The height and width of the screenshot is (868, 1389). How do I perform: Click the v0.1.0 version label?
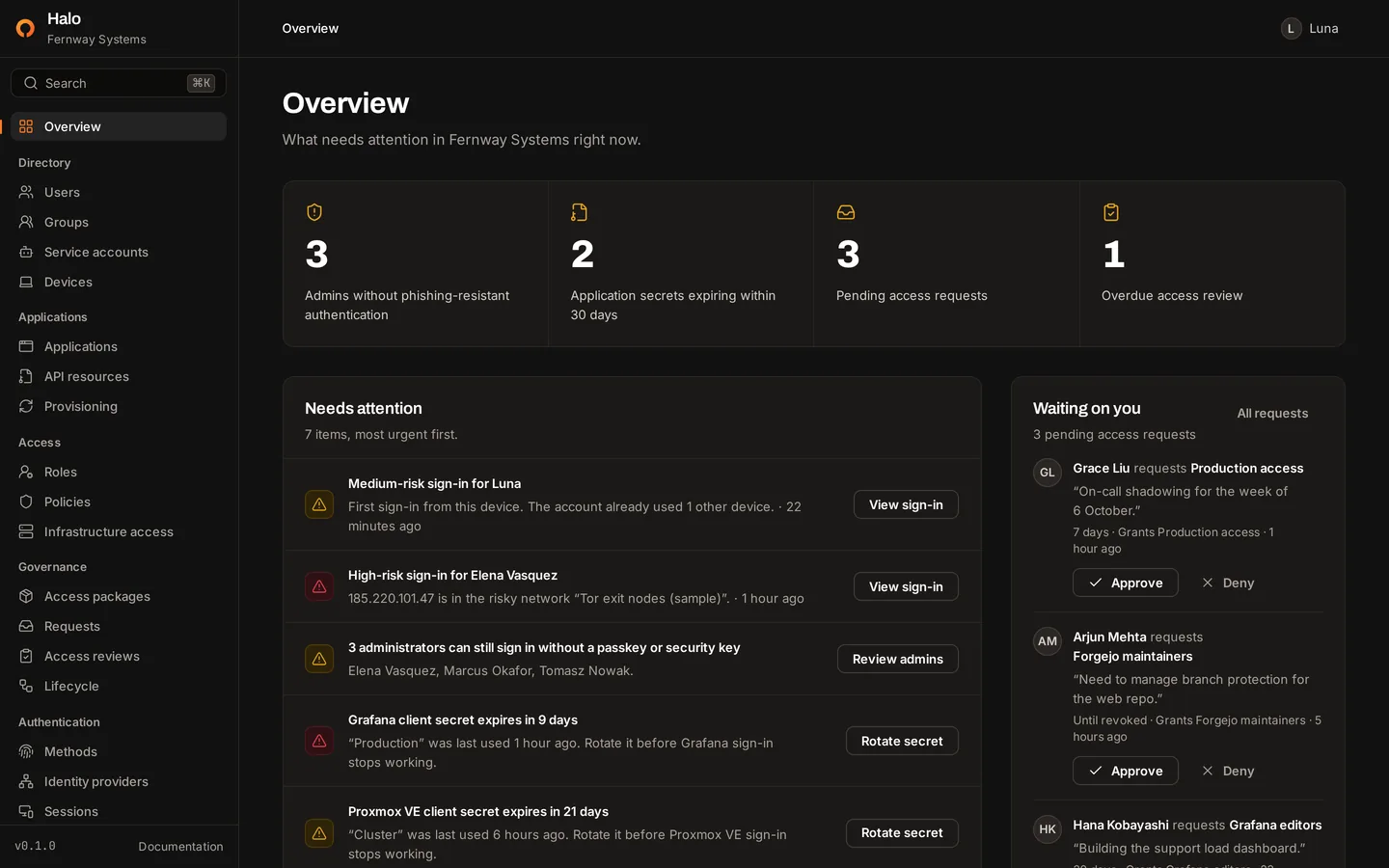coord(36,846)
